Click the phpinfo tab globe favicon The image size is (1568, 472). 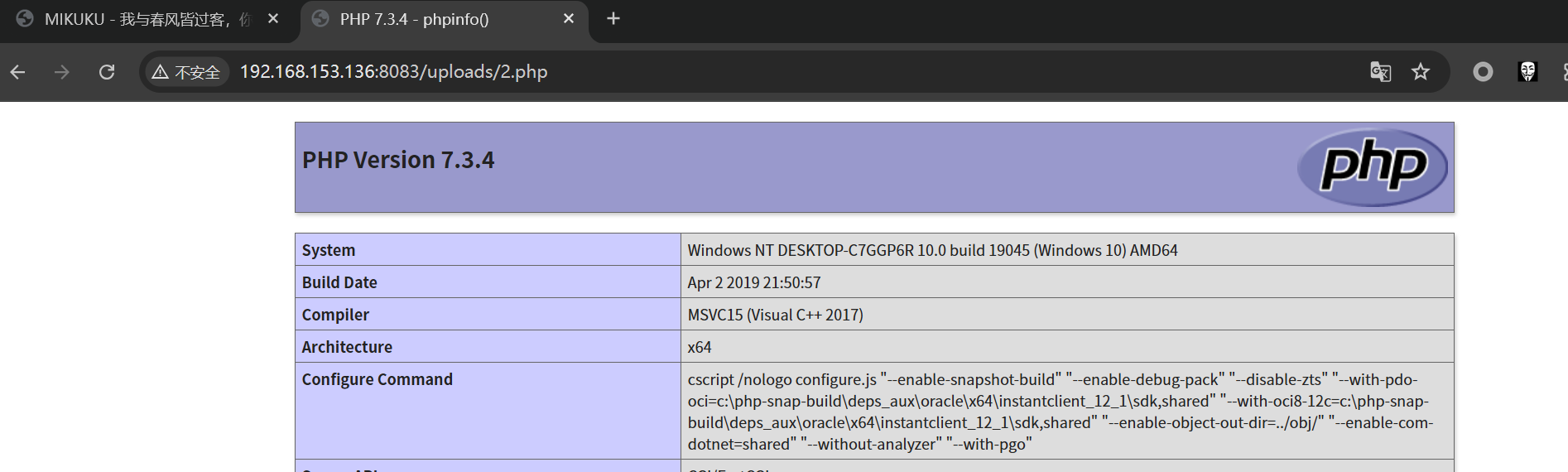coord(320,18)
